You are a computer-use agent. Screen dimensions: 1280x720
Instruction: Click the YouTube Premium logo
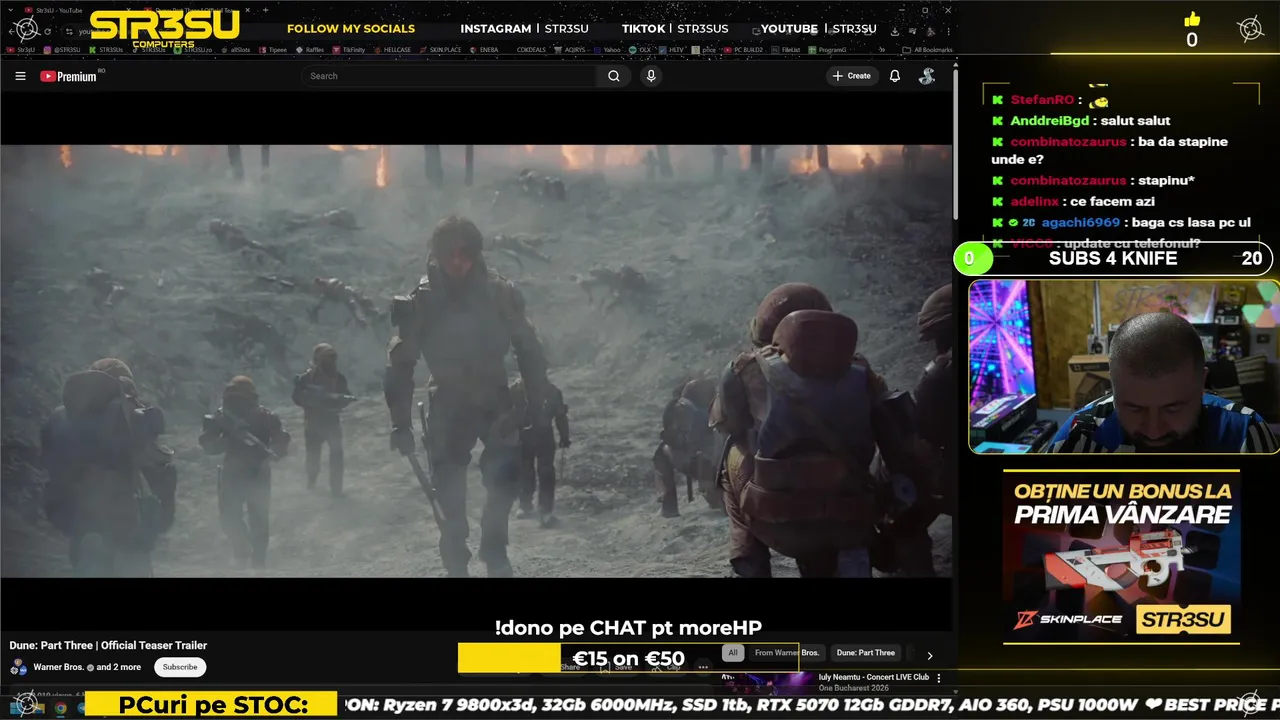click(x=68, y=76)
